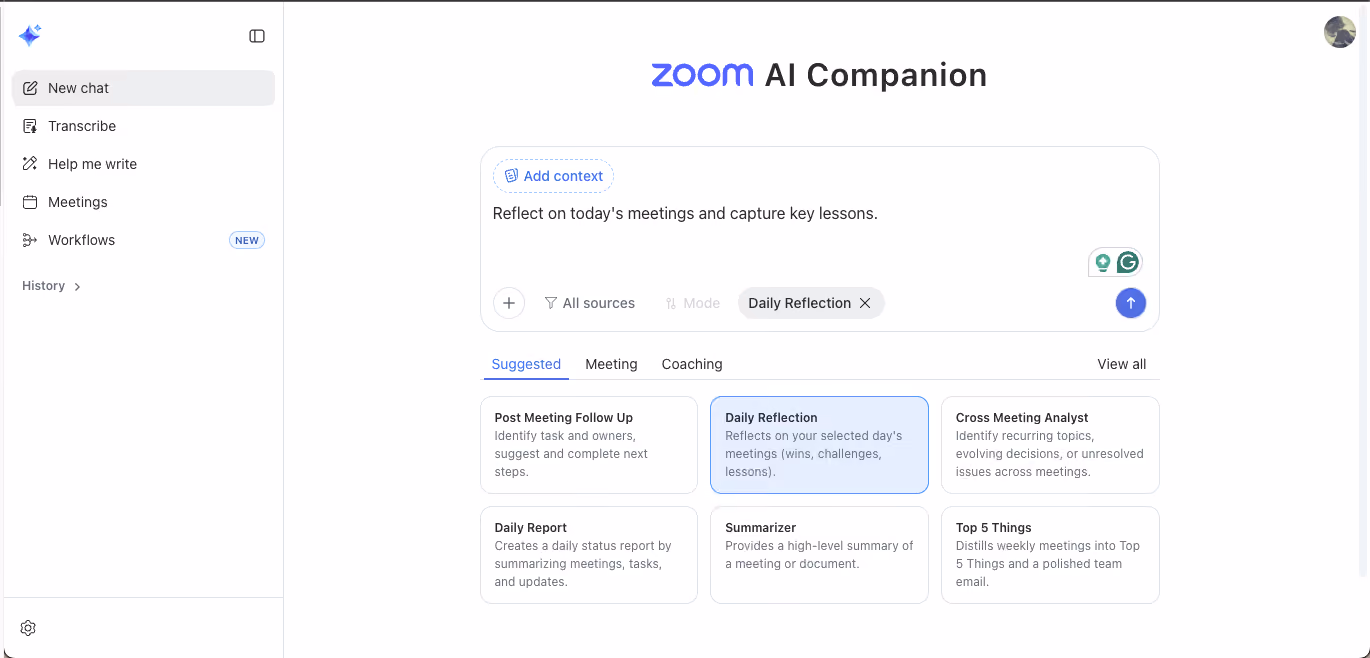
Task: Open the Grammarly icon in prompt box
Action: [x=1128, y=263]
